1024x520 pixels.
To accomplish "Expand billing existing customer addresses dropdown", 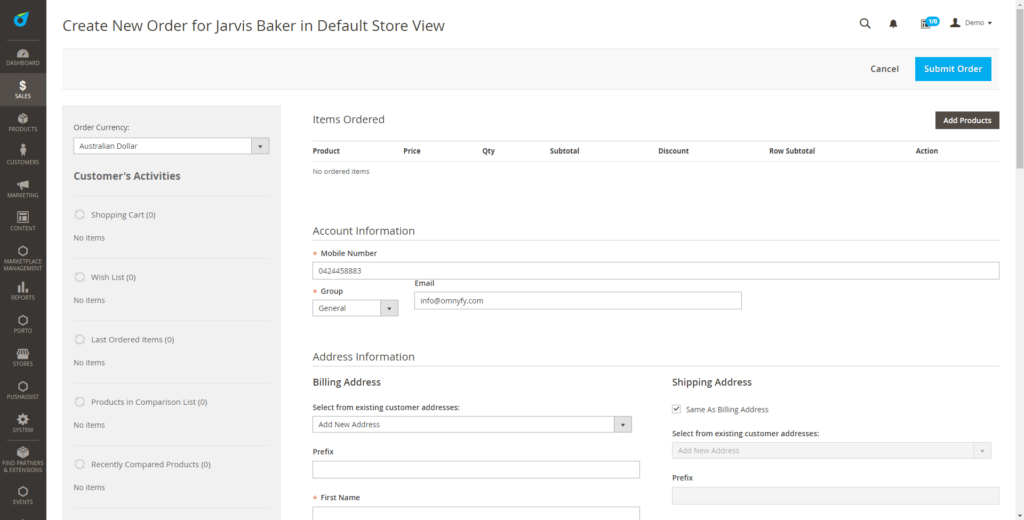I will pyautogui.click(x=472, y=424).
